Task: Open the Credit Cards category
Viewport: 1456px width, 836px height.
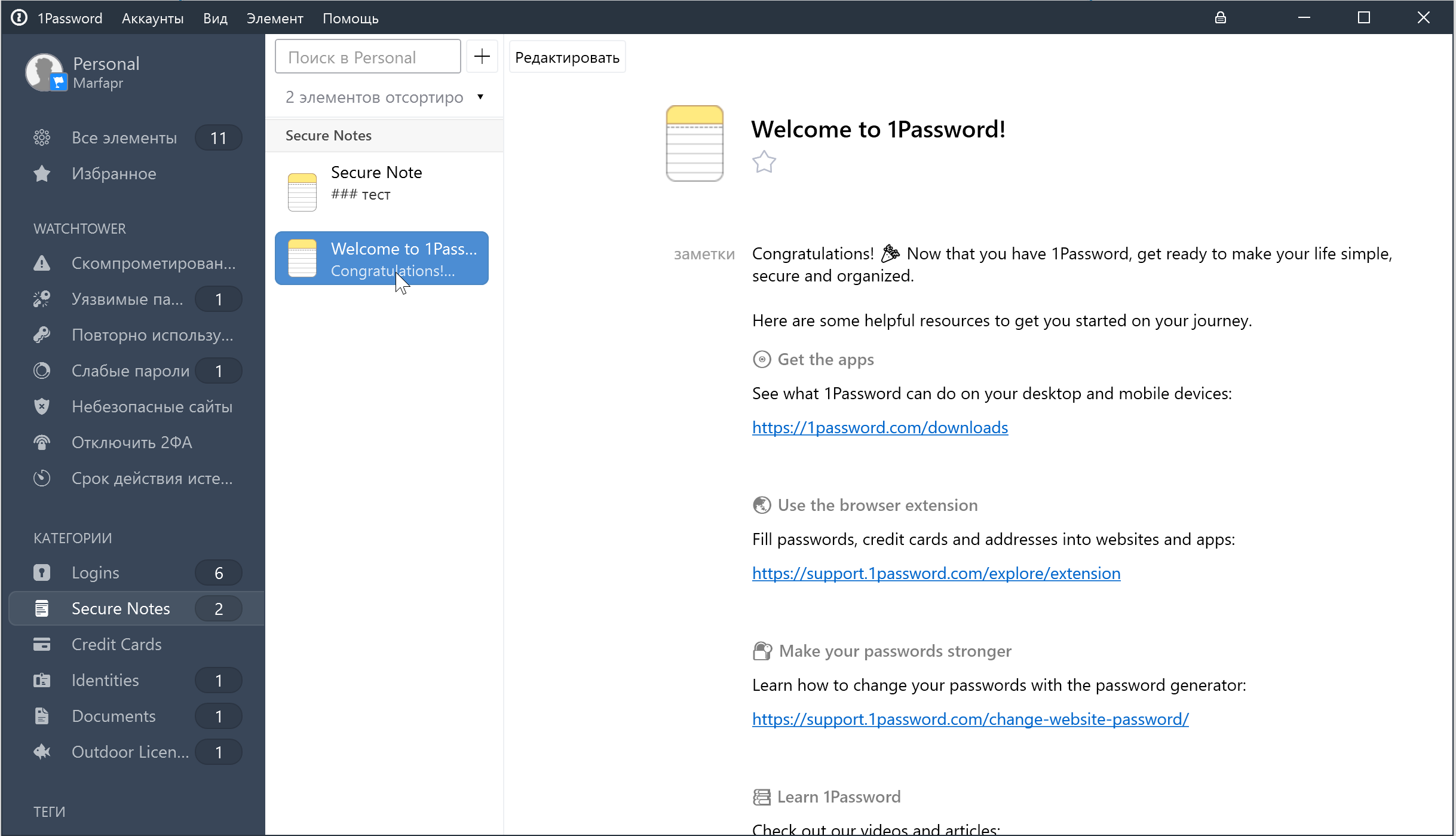Action: 117,644
